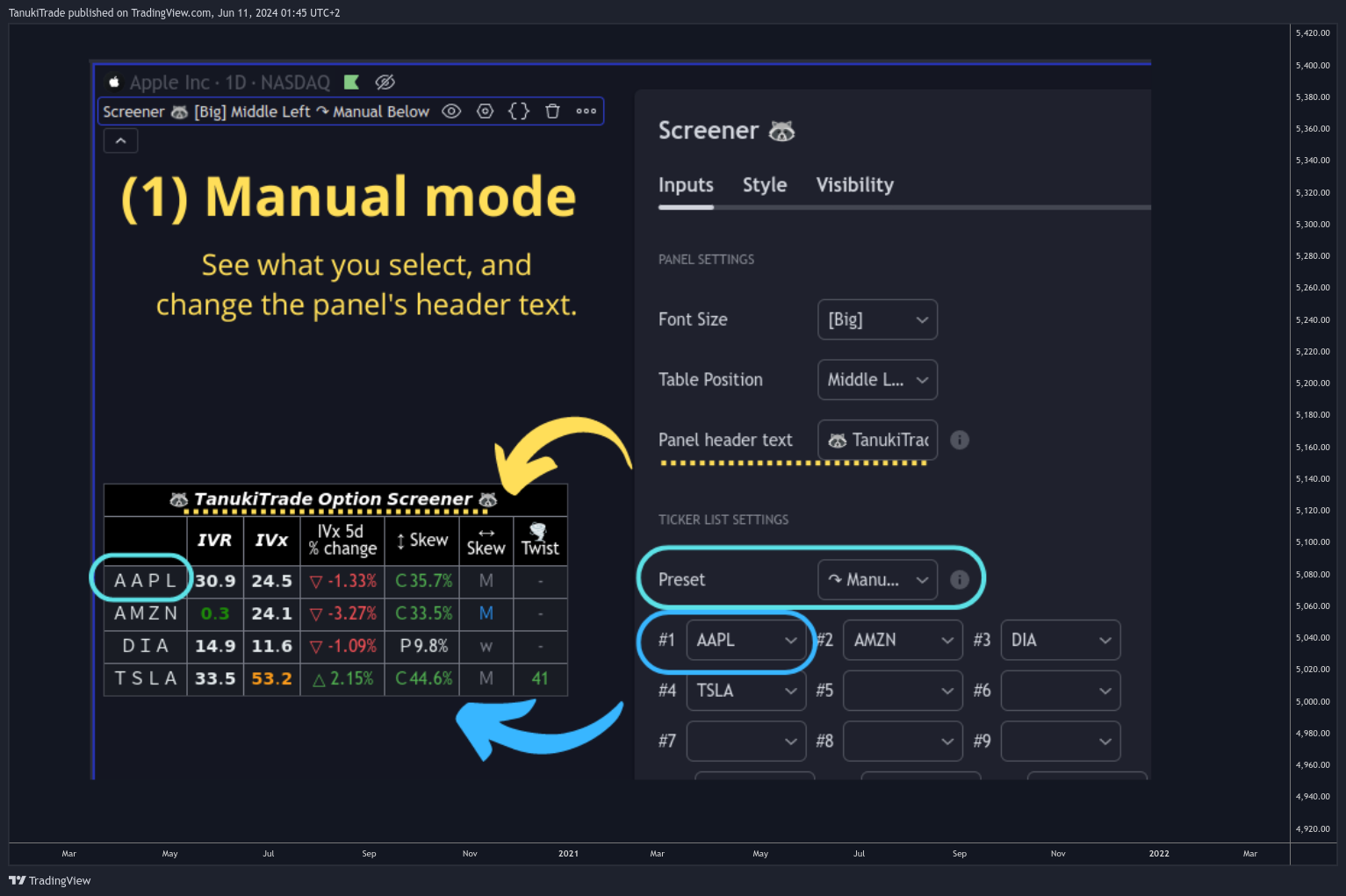
Task: Open empty ticker #6 dropdown
Action: [1061, 691]
